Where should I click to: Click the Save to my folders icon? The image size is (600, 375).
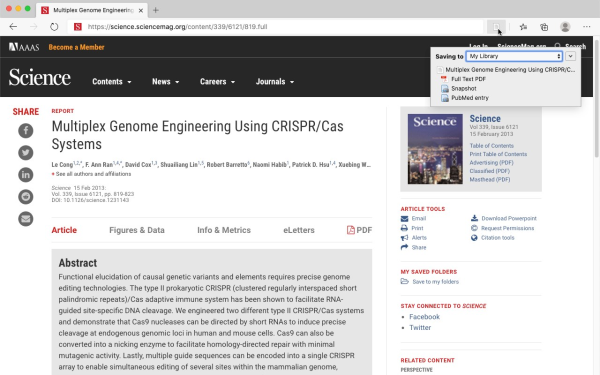(404, 281)
